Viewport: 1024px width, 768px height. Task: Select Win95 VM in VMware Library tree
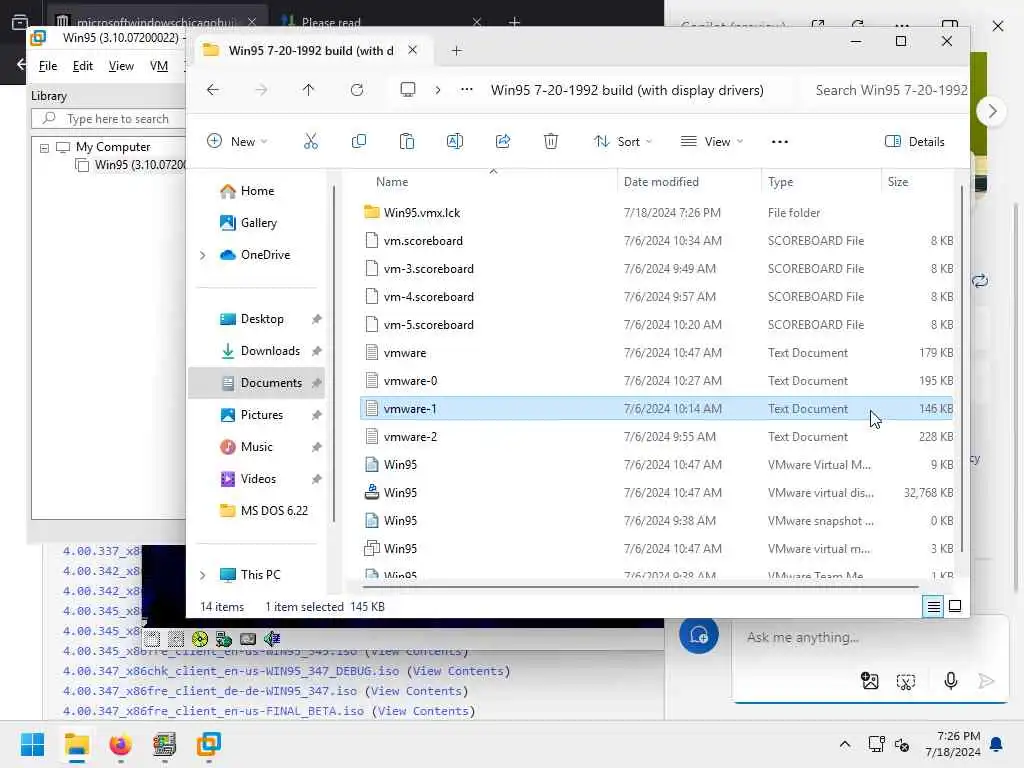pos(131,165)
